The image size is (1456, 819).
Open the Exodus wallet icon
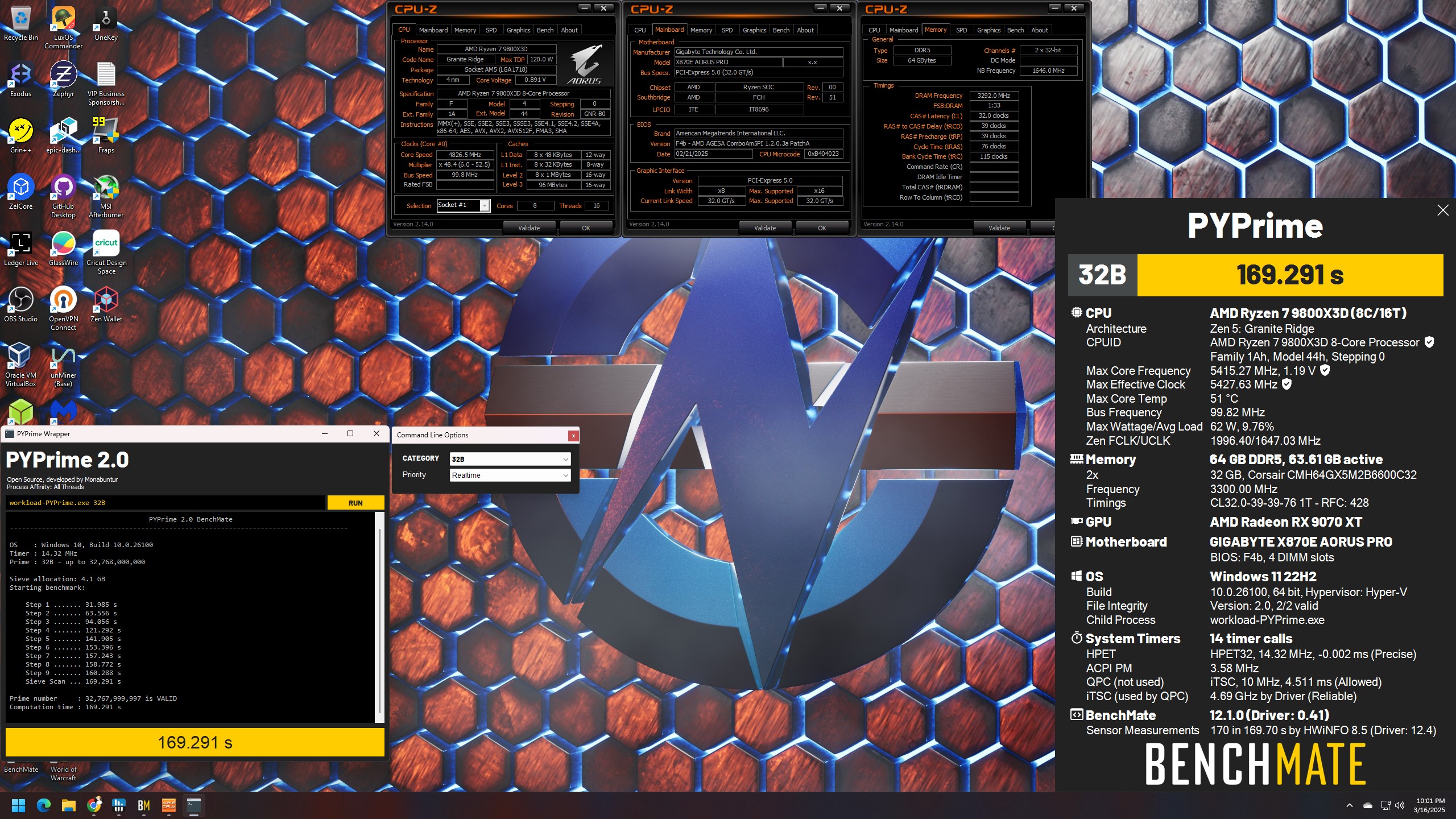[x=21, y=80]
